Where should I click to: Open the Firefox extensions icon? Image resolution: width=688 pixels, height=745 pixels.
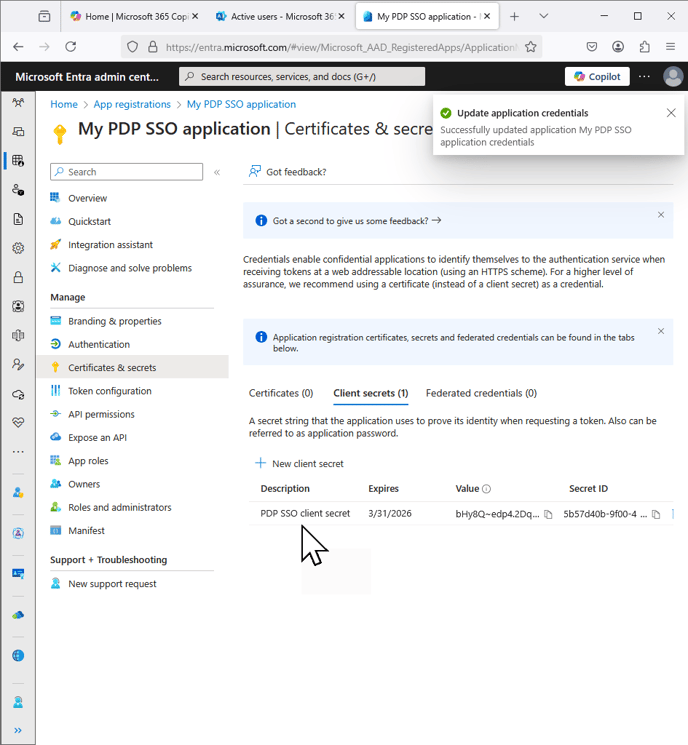(x=644, y=47)
